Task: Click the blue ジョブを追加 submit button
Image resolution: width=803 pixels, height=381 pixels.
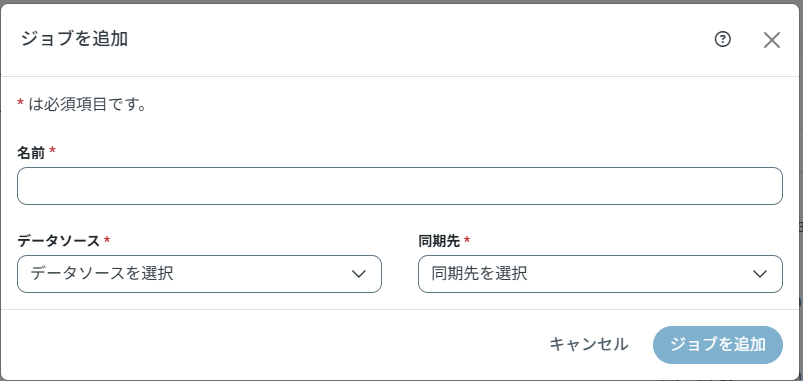Action: (718, 345)
